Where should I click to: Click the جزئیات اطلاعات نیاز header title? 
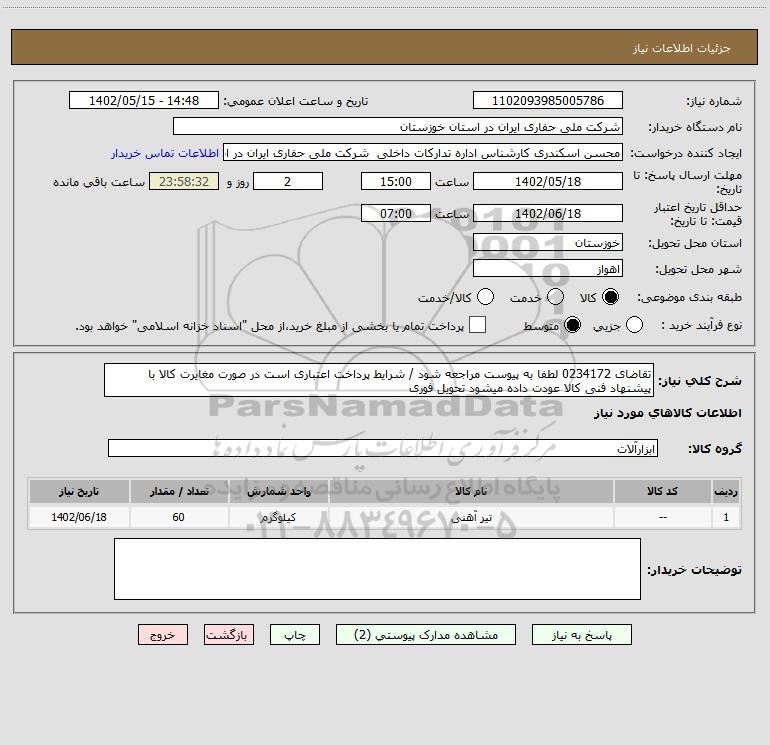(682, 48)
